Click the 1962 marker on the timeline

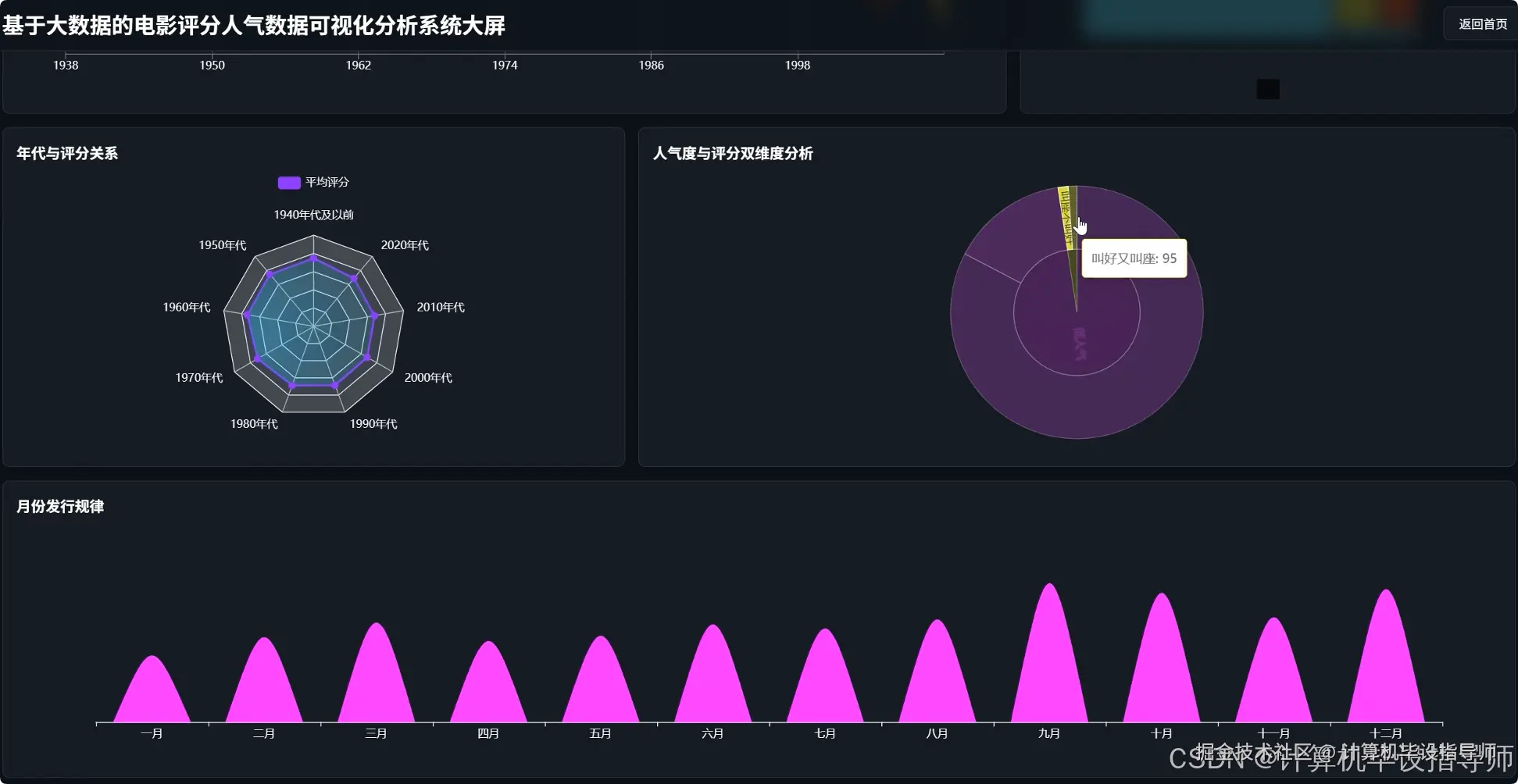click(x=359, y=65)
